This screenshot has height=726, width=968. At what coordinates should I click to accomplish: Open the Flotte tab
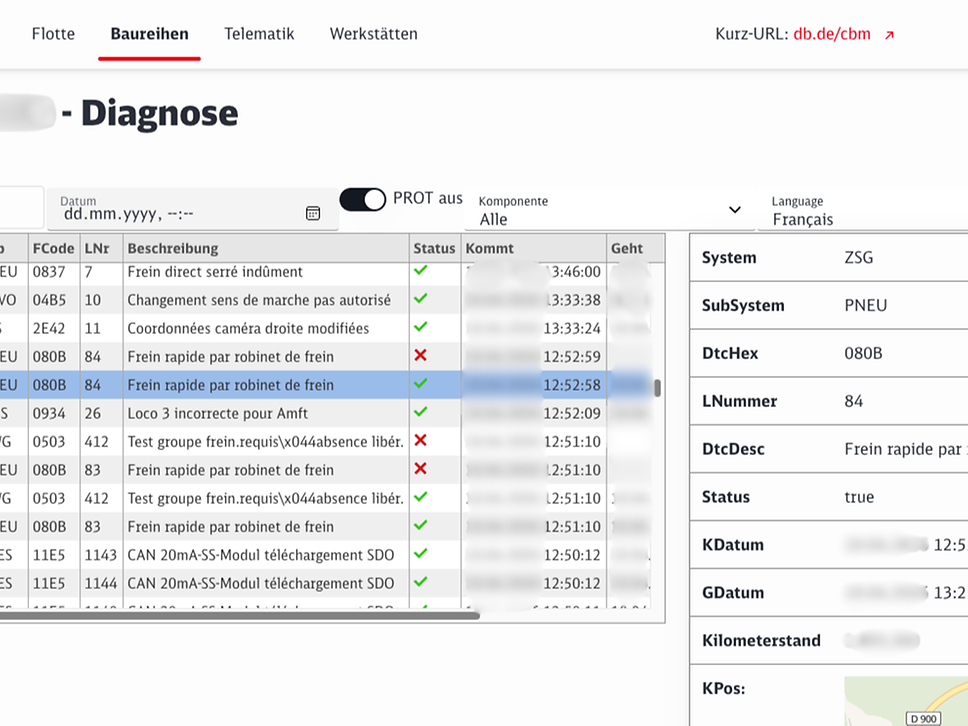click(x=53, y=34)
